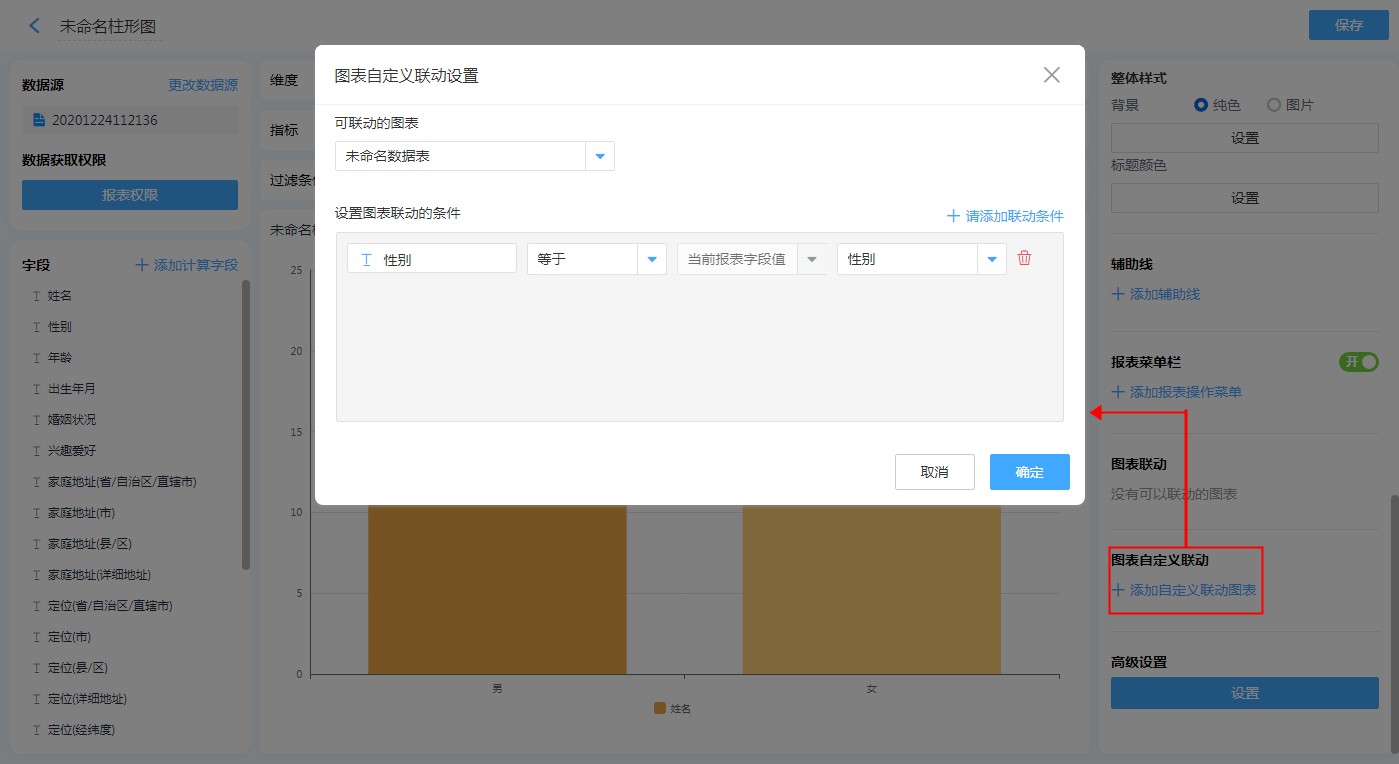This screenshot has height=764, width=1399.
Task: Click the 姓名 legend color swatch
Action: click(x=660, y=708)
